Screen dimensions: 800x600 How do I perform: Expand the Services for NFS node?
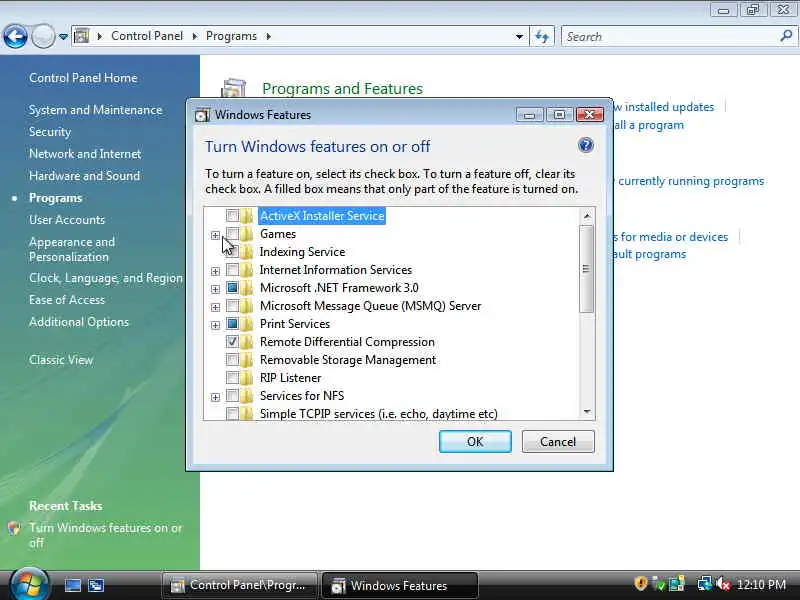(215, 397)
